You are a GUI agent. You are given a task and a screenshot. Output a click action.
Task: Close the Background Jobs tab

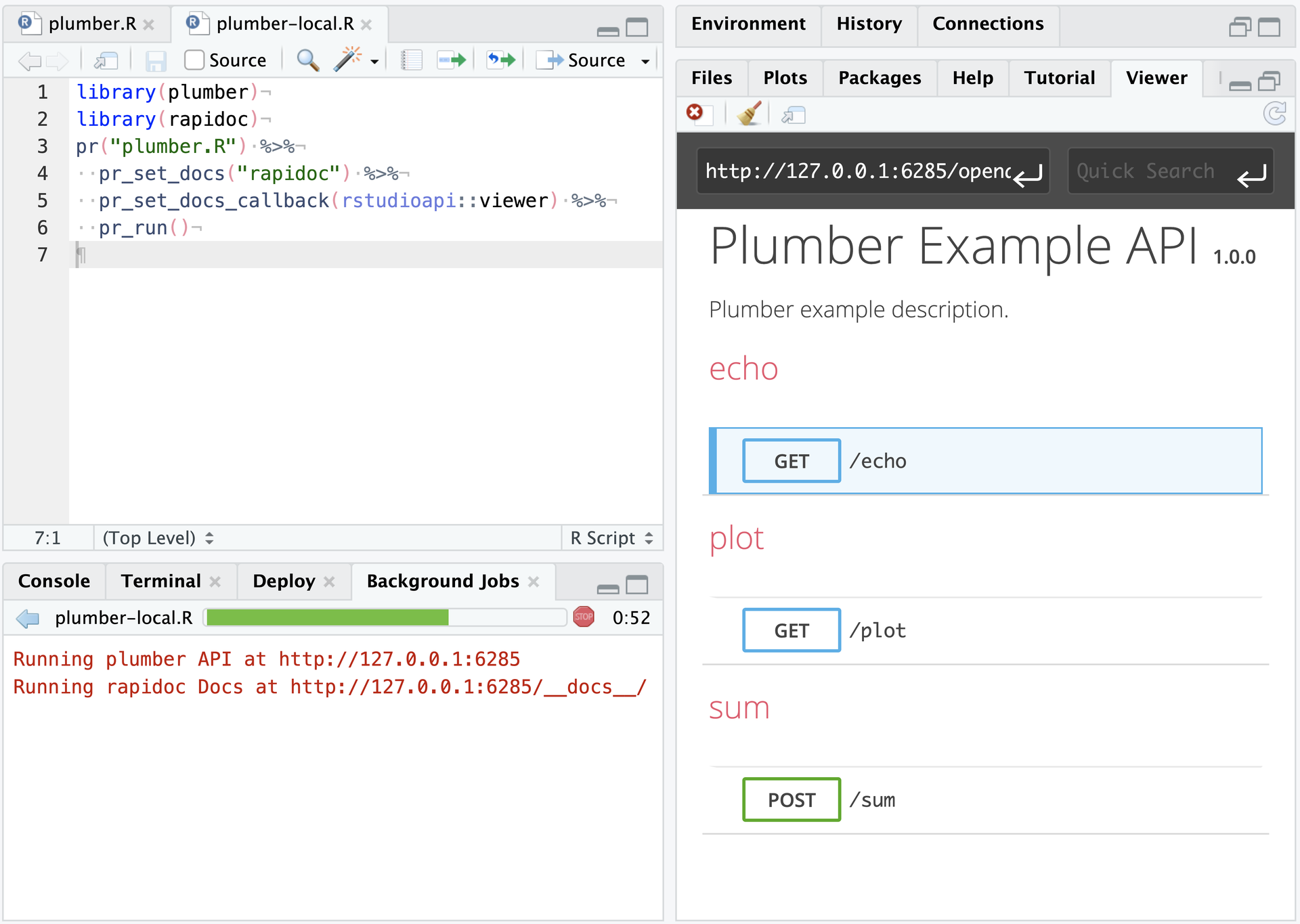pyautogui.click(x=534, y=581)
